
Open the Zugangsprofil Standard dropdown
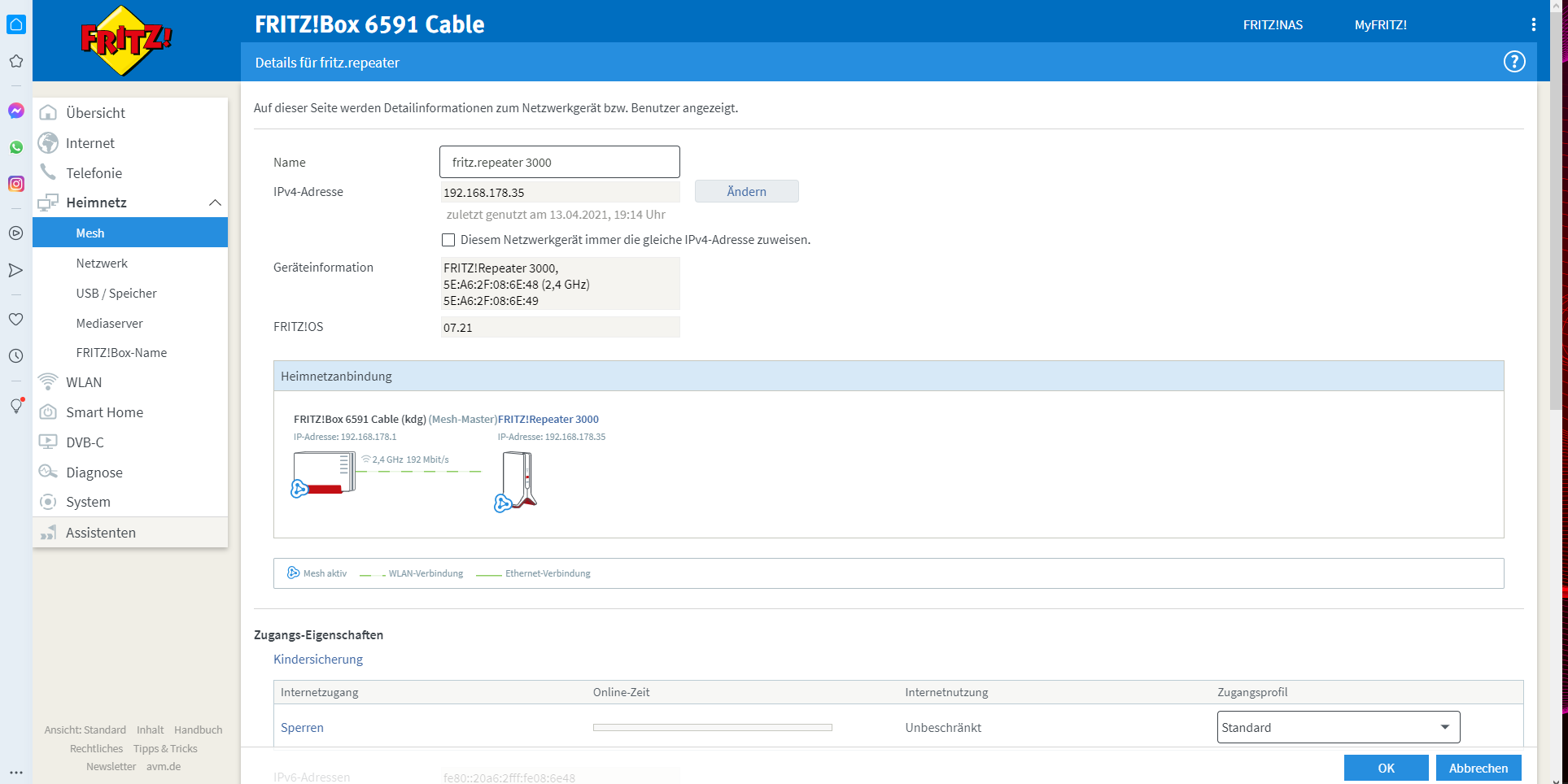click(x=1339, y=727)
